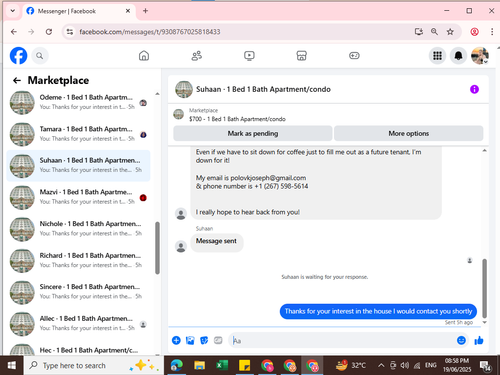Screen dimensions: 500x375
Task: Open the Odeme conversation
Action: coord(78,102)
